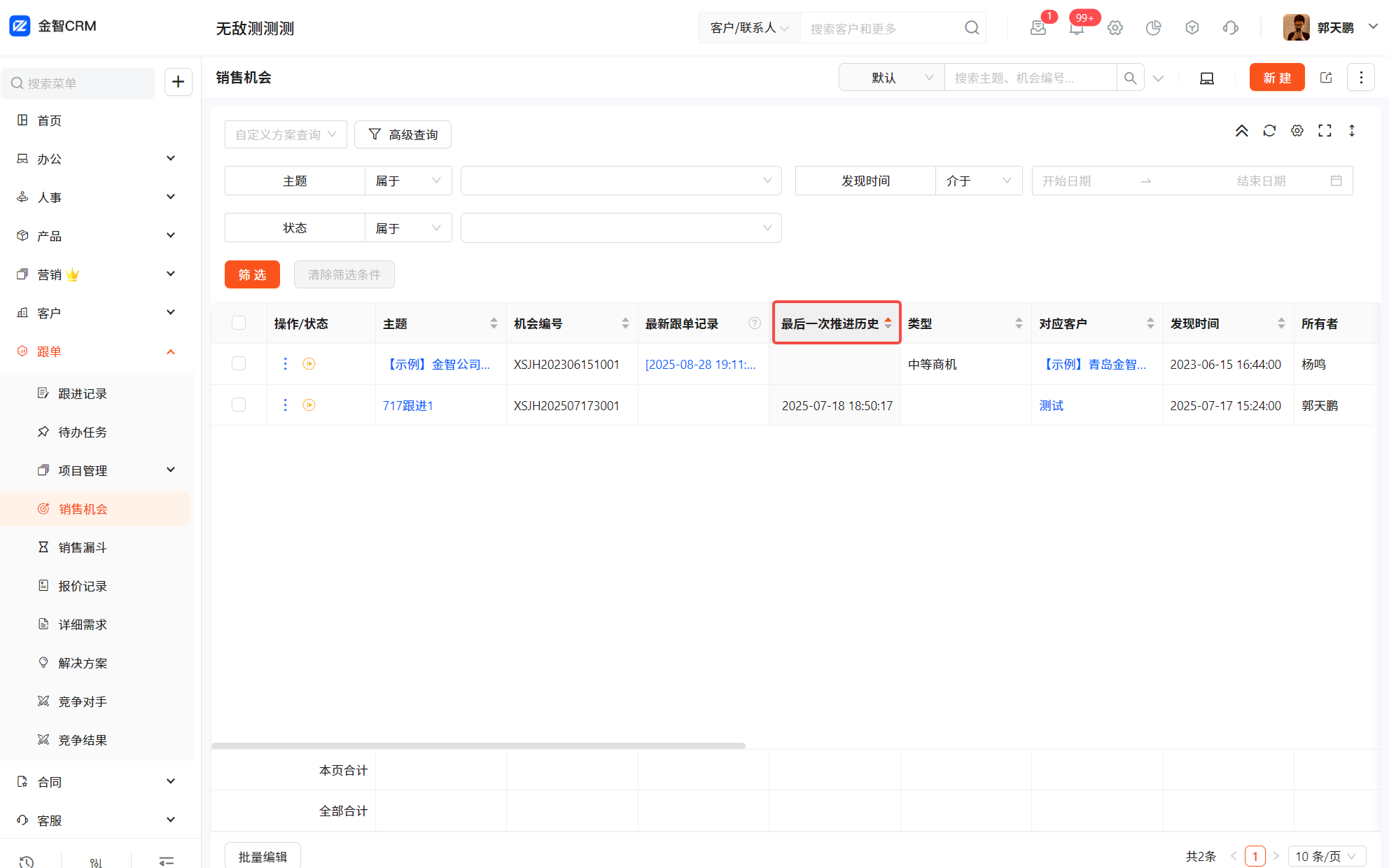Go to 跟进记录 menu item
Screen dimensions: 1389x868
[x=83, y=393]
